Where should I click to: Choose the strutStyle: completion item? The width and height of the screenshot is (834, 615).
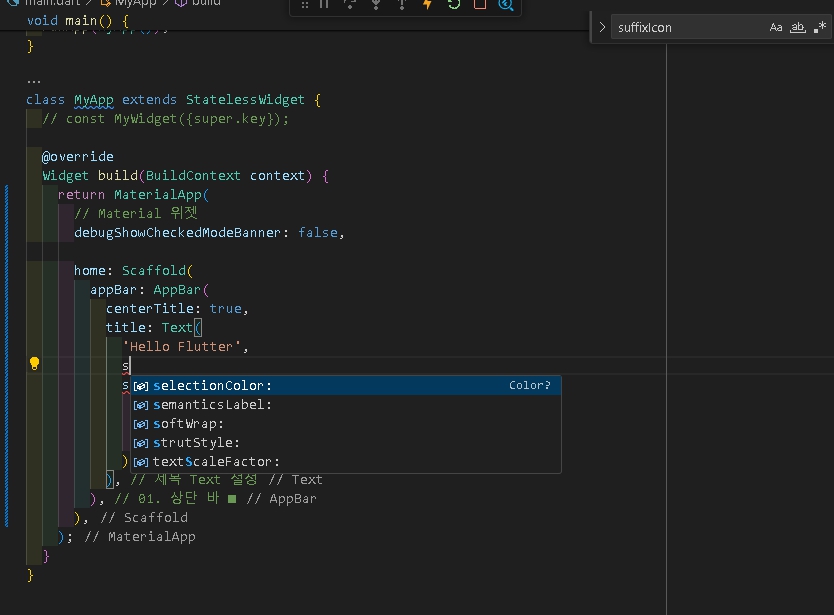346,443
